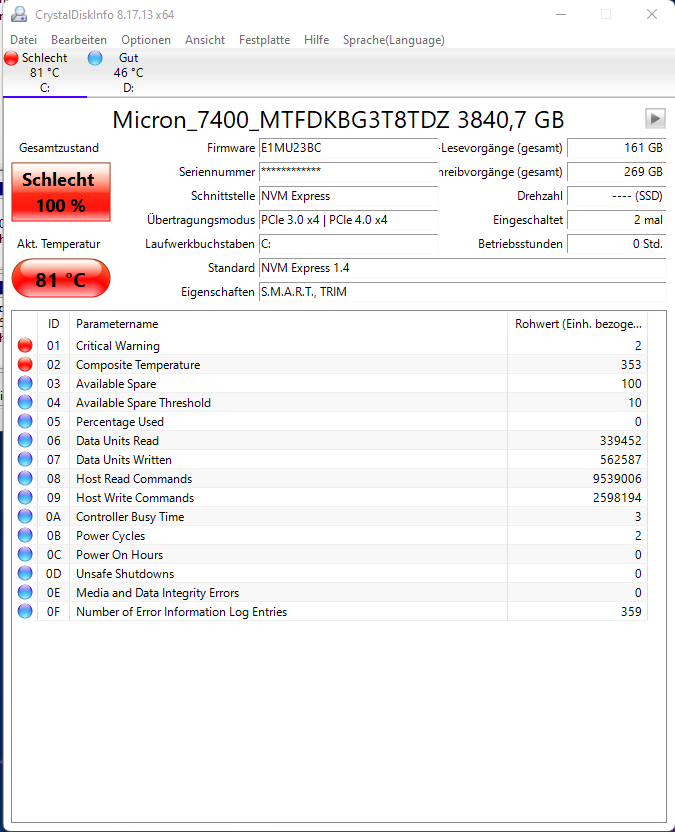675x832 pixels.
Task: Click red status icon for Composite Temperature
Action: tap(25, 365)
